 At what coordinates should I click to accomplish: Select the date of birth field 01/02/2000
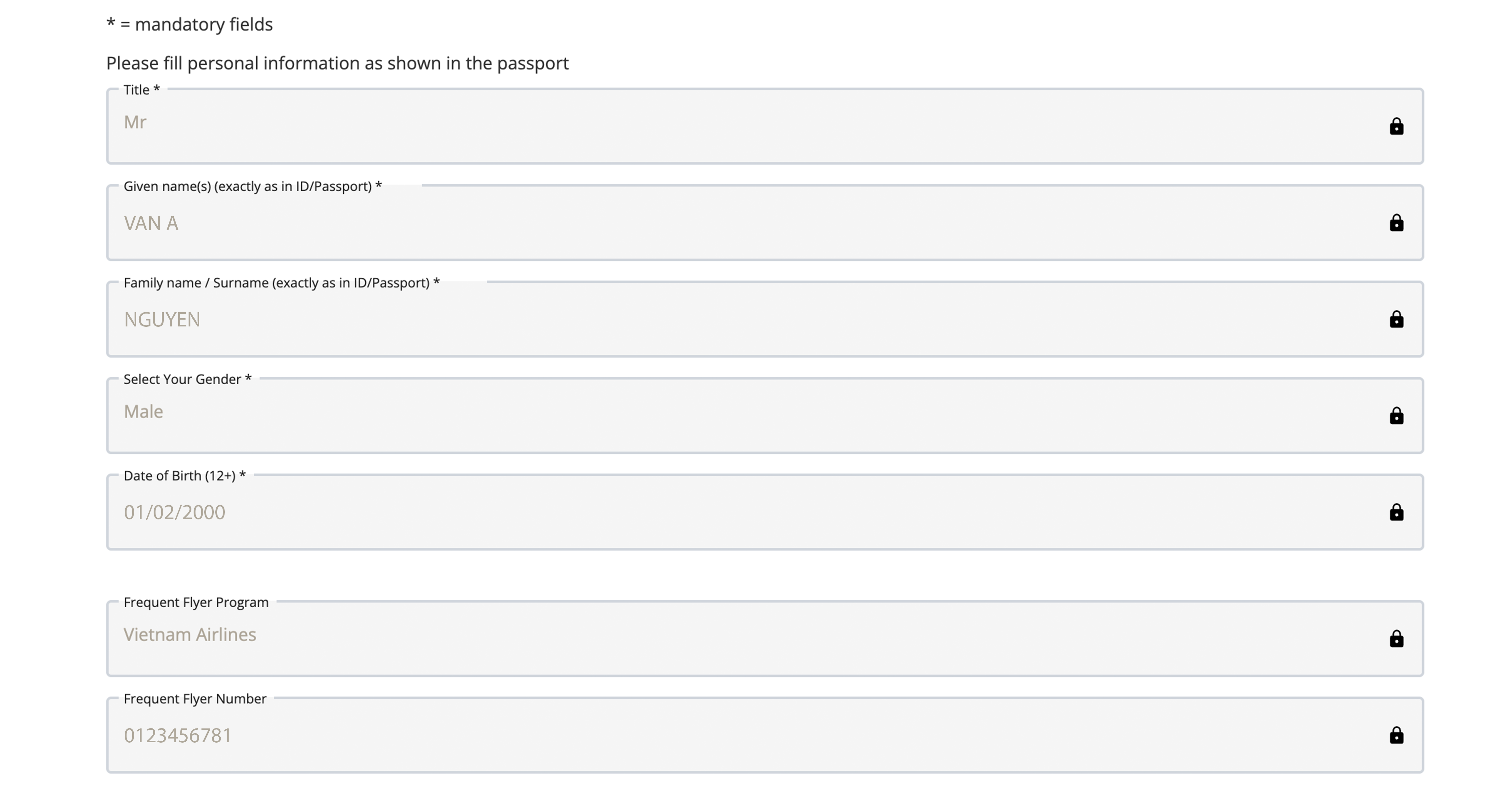(x=704, y=512)
